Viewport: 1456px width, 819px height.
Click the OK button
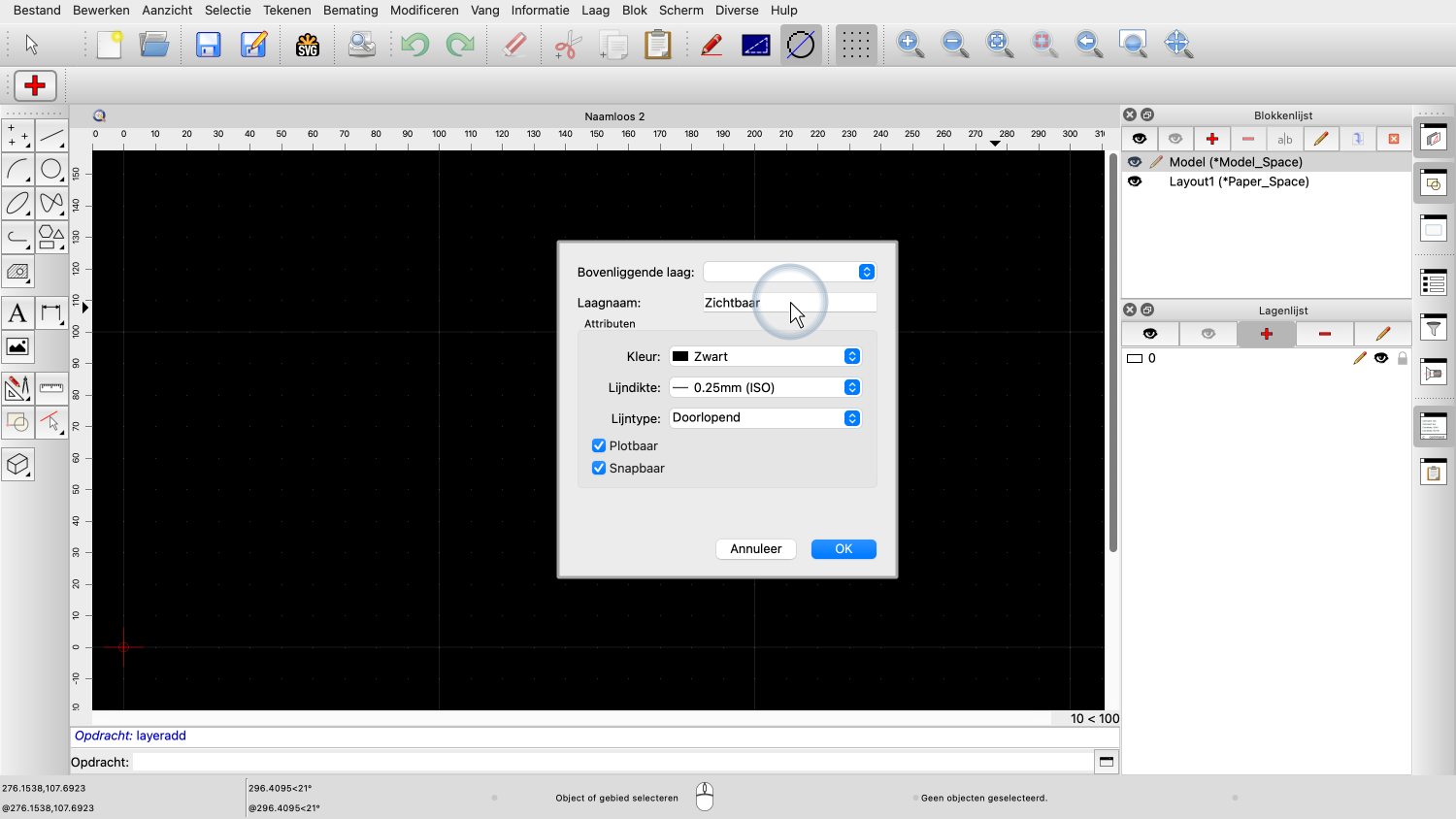click(844, 549)
